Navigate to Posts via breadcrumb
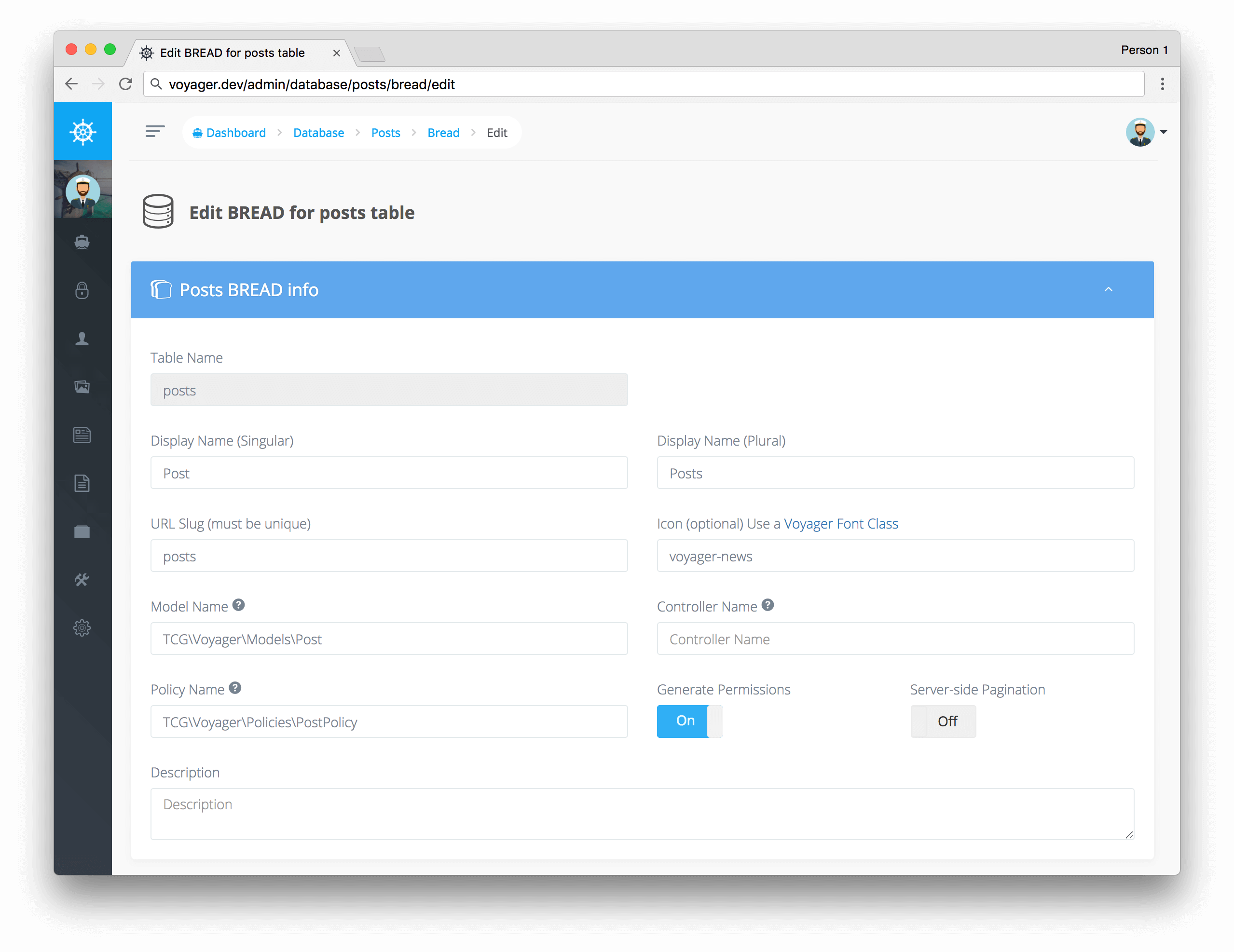 point(385,132)
